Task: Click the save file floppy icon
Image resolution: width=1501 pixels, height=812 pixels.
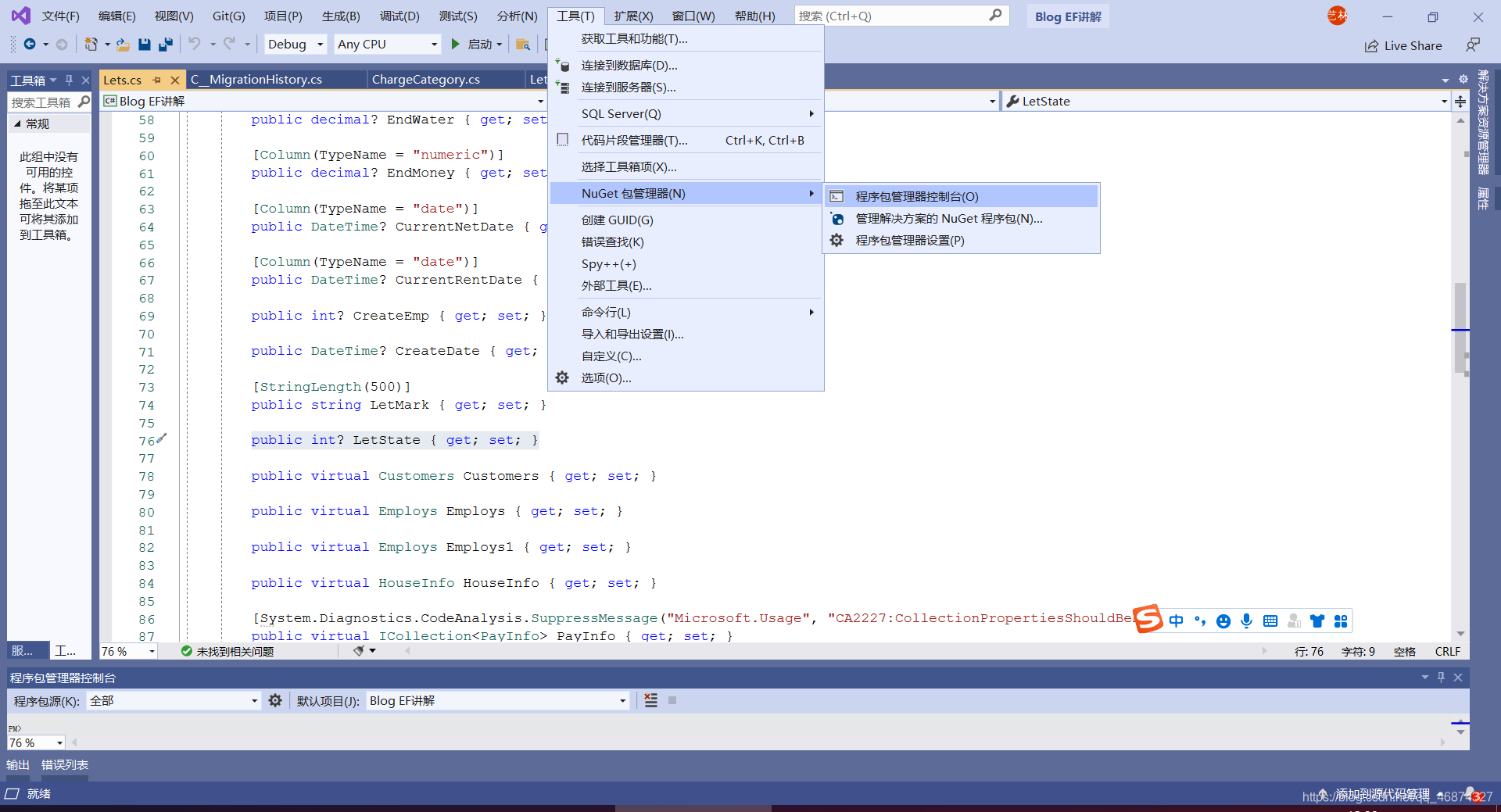Action: tap(144, 45)
